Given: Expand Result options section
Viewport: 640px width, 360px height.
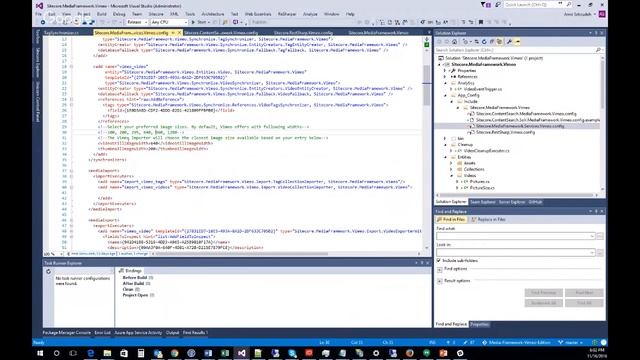Looking at the screenshot, I should coord(440,281).
